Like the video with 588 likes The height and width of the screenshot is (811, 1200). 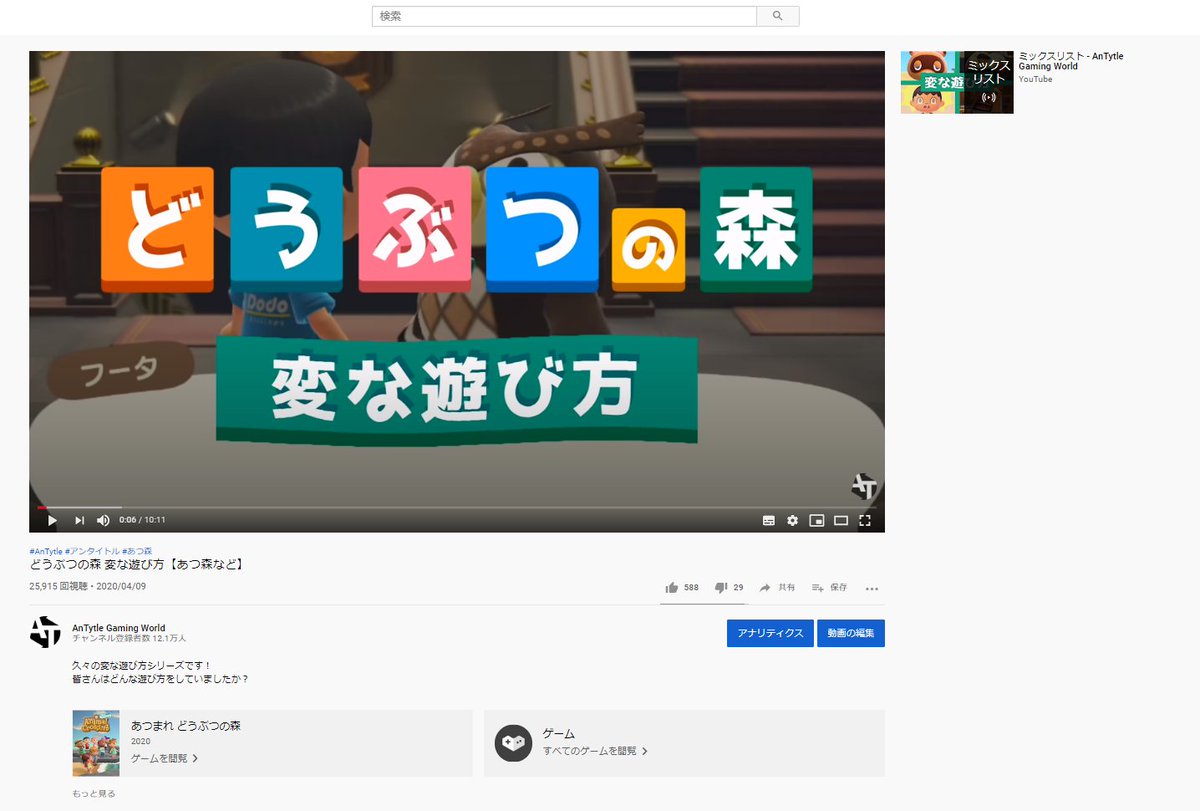click(x=682, y=588)
